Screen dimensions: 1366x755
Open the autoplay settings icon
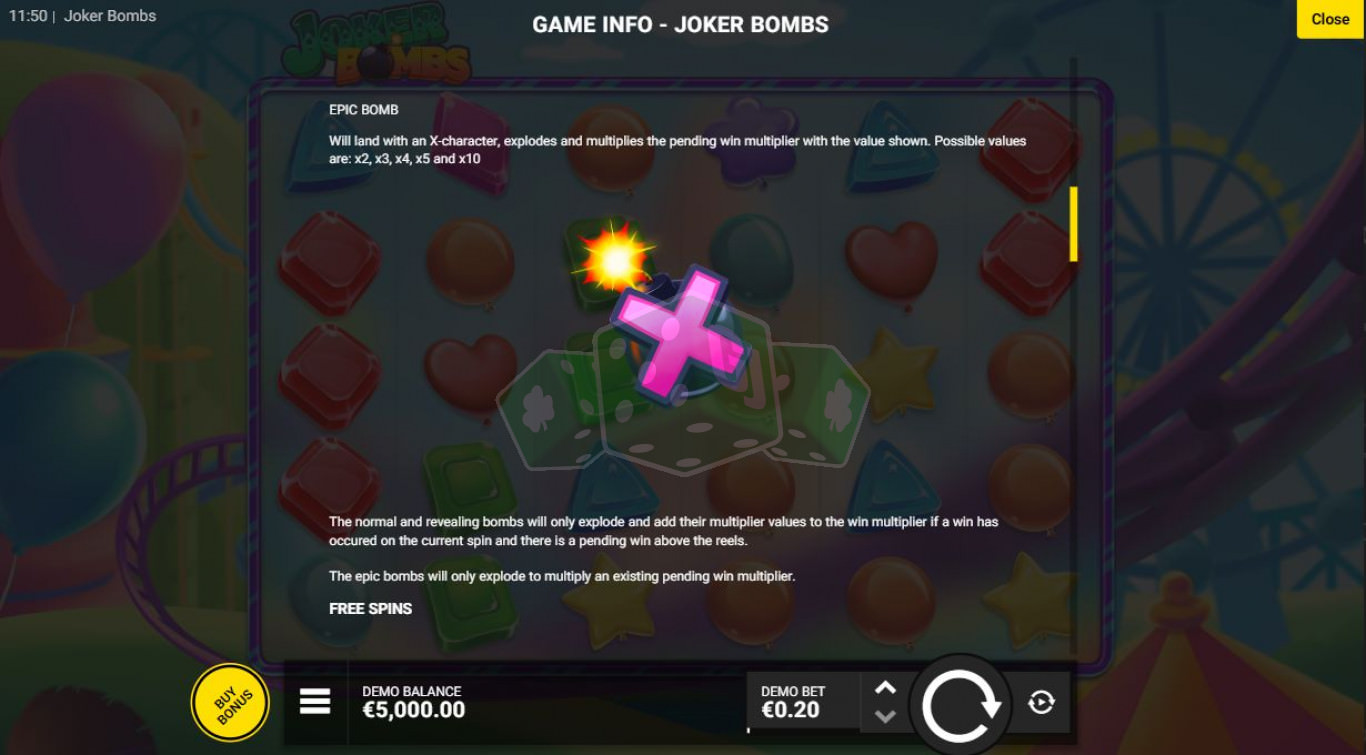coord(1041,703)
